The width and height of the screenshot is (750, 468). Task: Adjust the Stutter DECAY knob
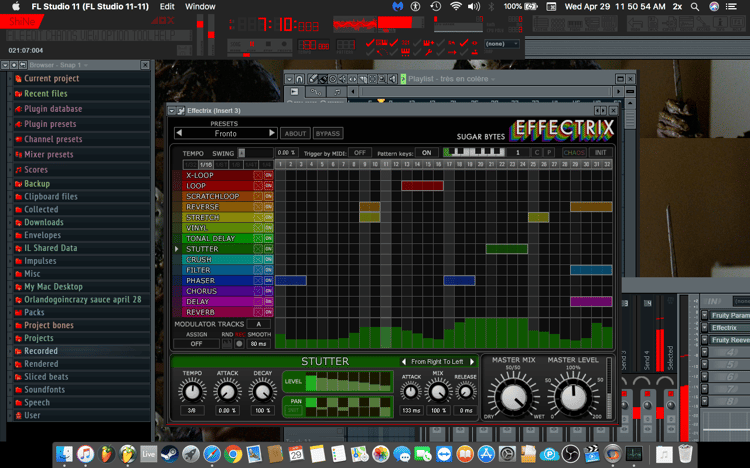pyautogui.click(x=262, y=392)
